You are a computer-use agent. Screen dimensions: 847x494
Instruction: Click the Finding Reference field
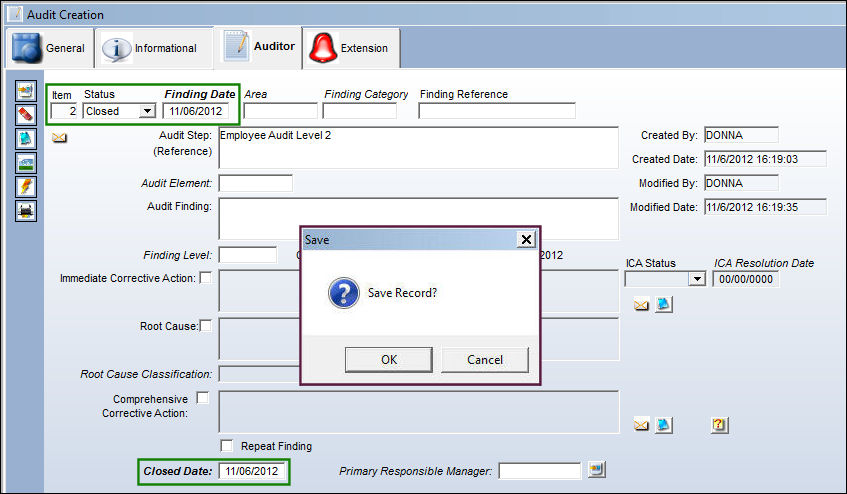click(x=497, y=111)
